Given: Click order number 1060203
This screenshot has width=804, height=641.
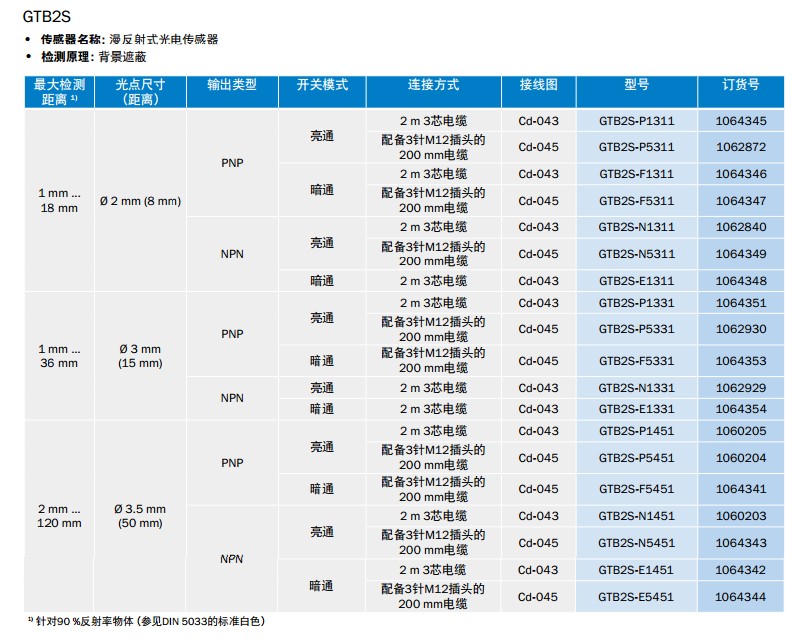Looking at the screenshot, I should (741, 516).
